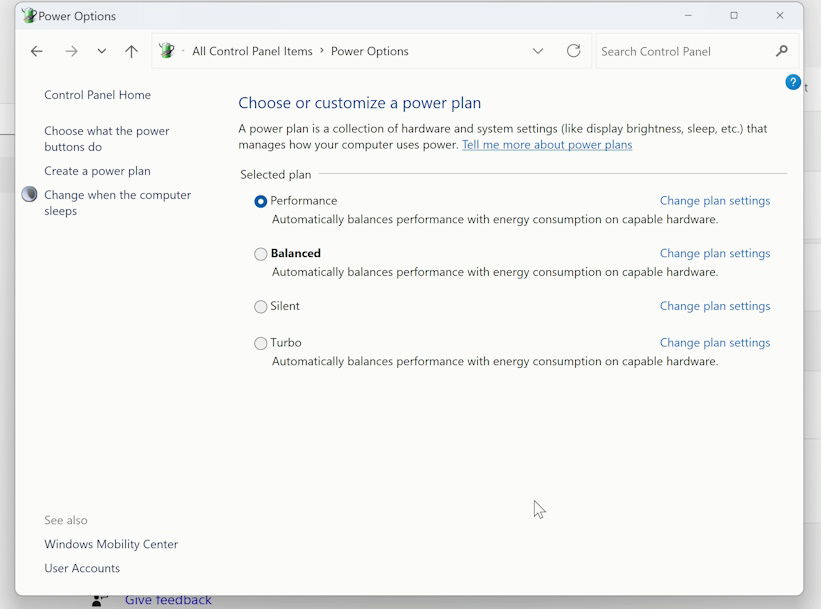Select the Balanced power plan

[261, 254]
